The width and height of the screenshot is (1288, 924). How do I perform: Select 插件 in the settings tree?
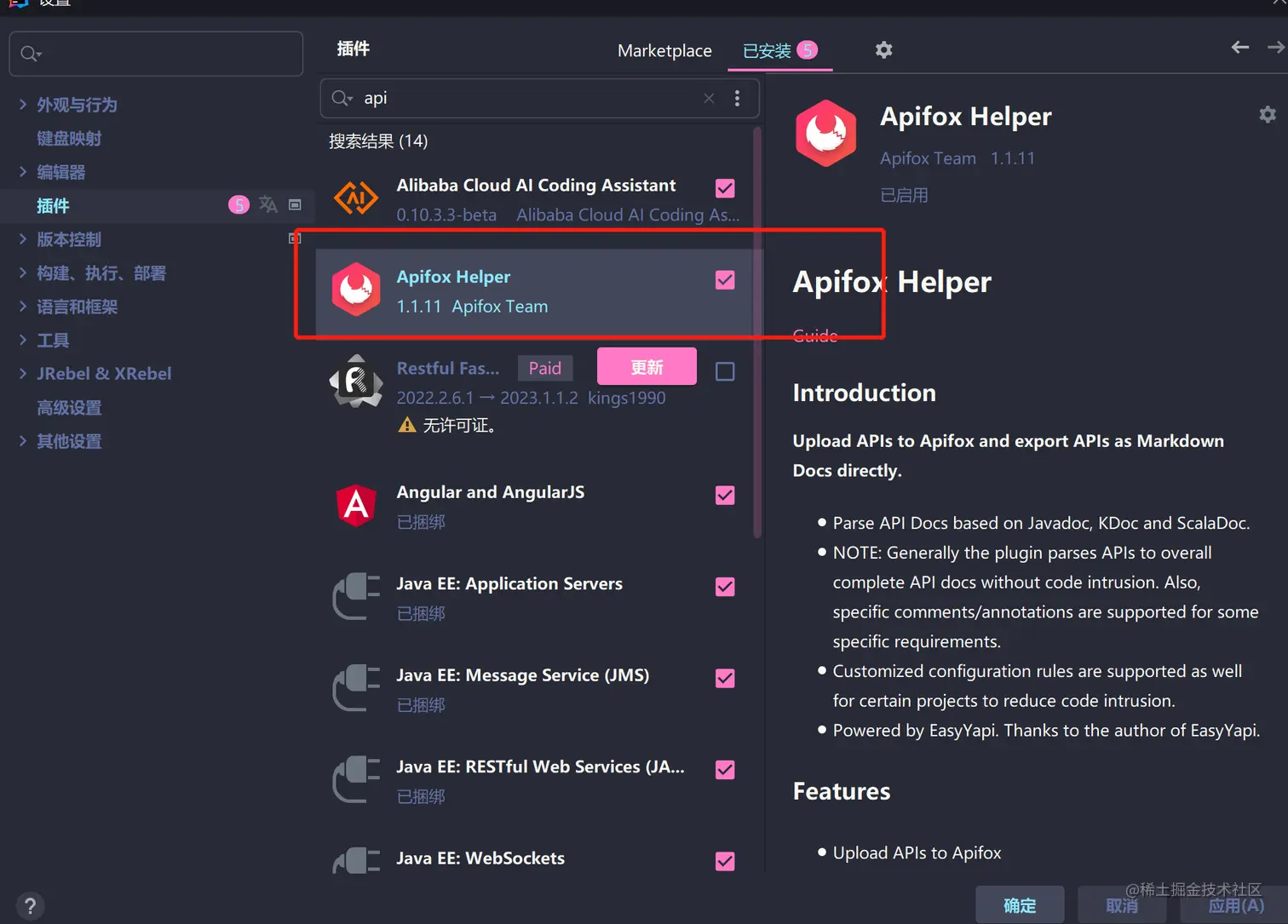click(53, 205)
